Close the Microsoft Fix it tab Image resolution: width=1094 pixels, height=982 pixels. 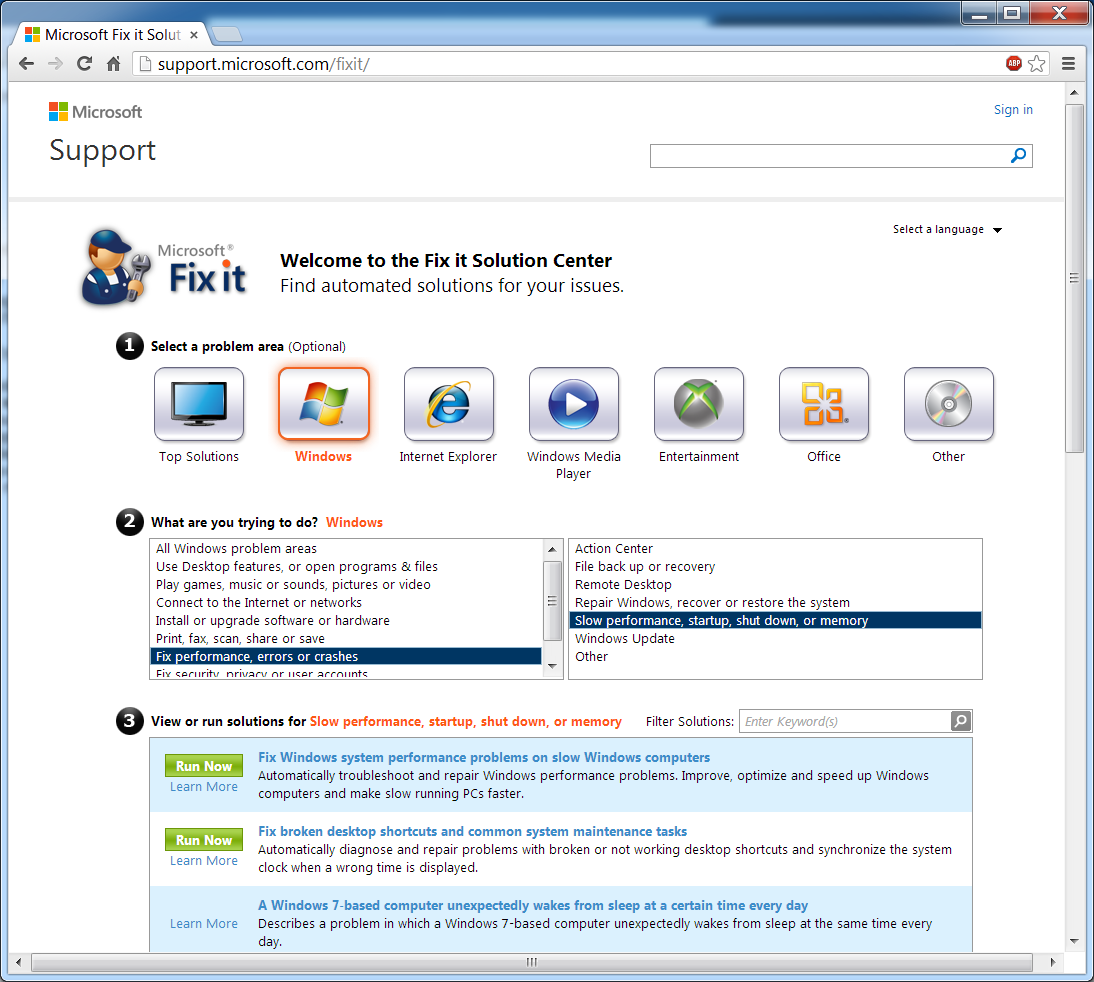[194, 35]
